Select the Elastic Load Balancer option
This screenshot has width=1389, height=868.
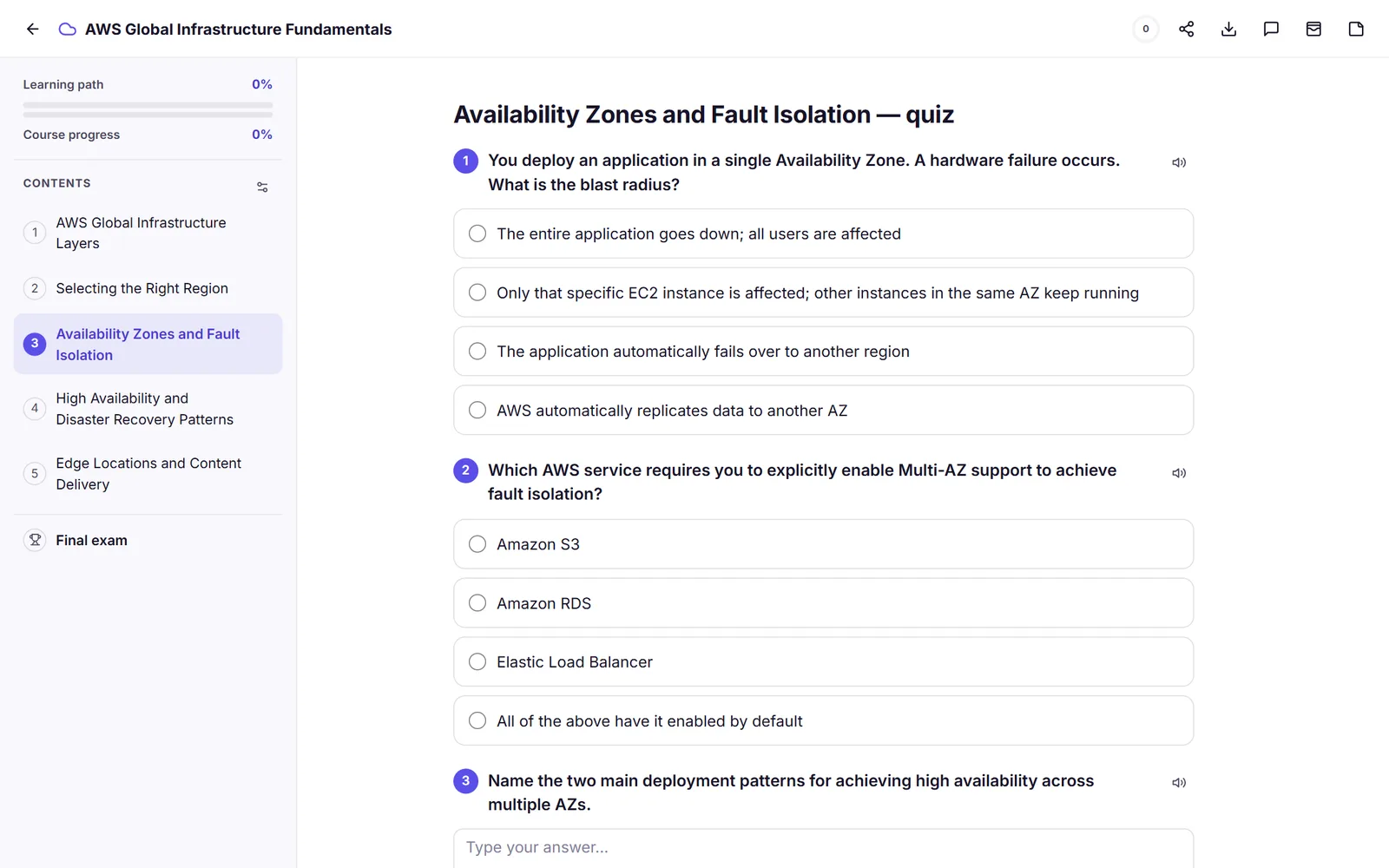click(x=823, y=661)
